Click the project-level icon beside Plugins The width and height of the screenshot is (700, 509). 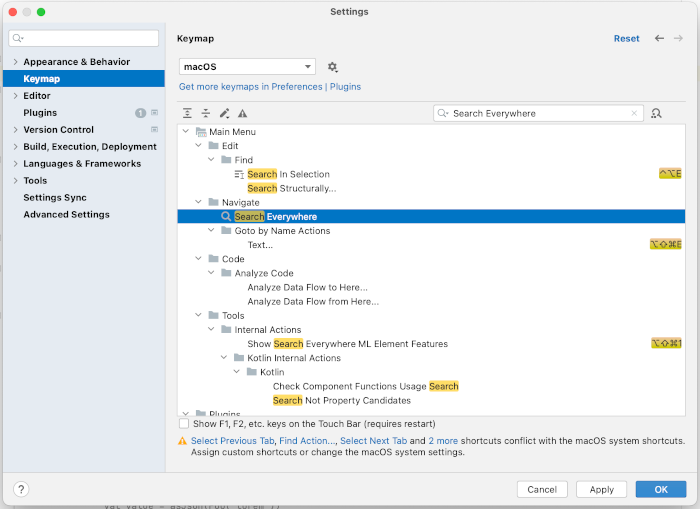pyautogui.click(x=154, y=113)
